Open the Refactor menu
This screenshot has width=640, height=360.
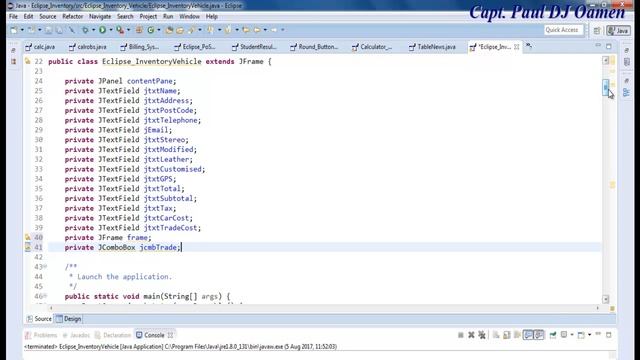point(73,16)
